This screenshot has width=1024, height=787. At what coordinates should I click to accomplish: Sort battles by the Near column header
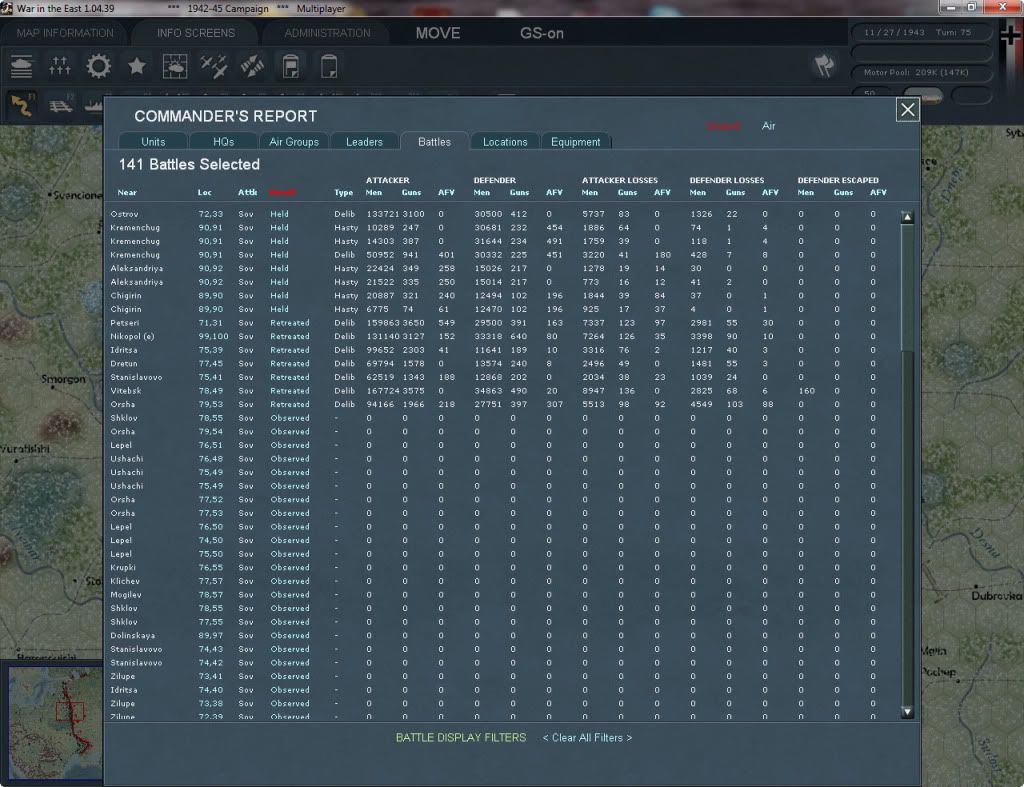[x=127, y=193]
